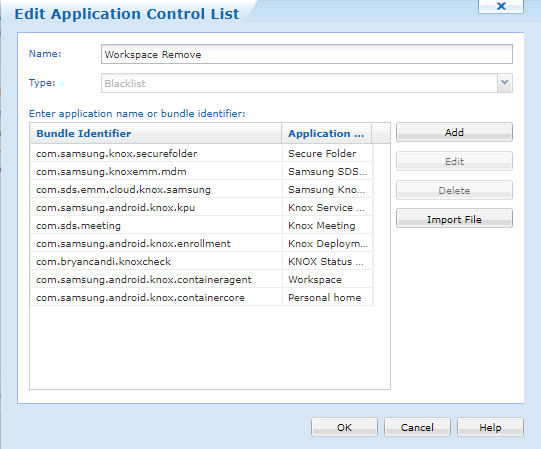Select com.samsung.android.knox.containeragent row
541x449 pixels.
pyautogui.click(x=202, y=279)
